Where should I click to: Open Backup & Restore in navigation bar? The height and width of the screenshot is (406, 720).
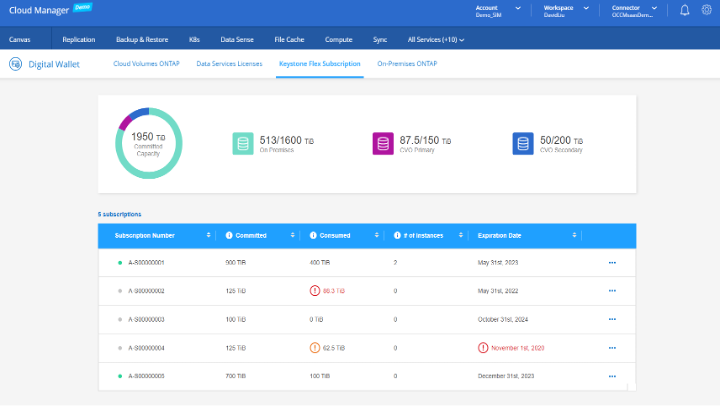141,39
